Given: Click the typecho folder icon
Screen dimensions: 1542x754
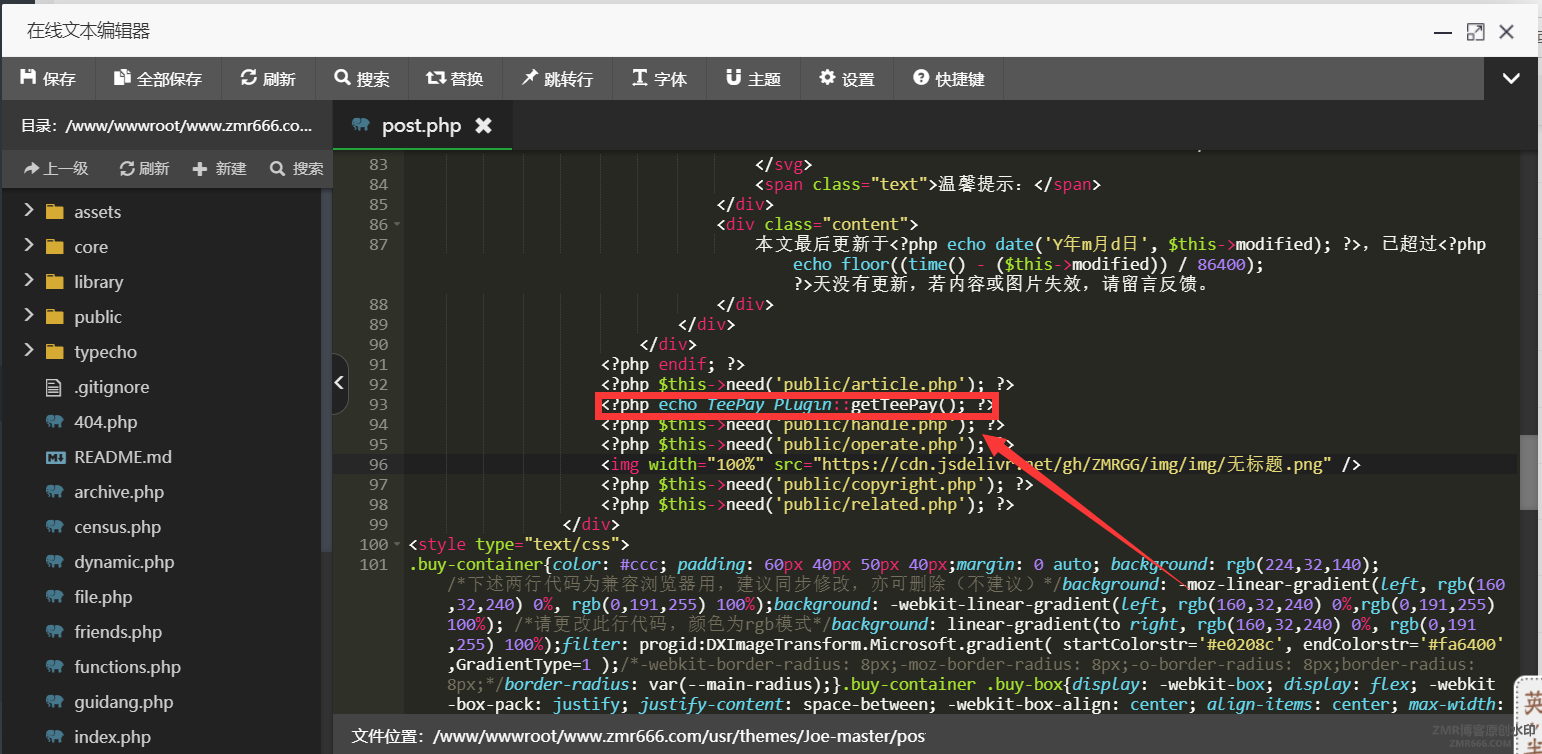Looking at the screenshot, I should pos(55,351).
